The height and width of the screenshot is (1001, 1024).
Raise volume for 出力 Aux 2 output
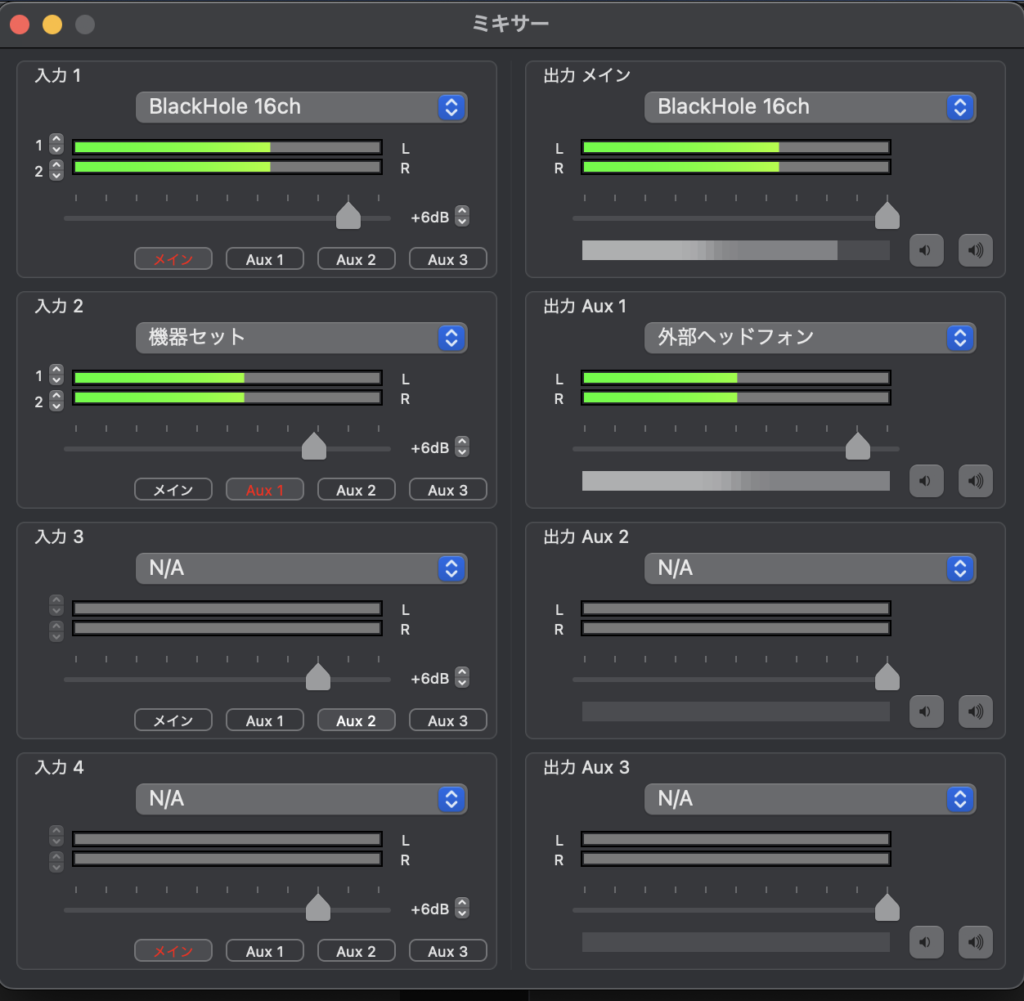[975, 711]
